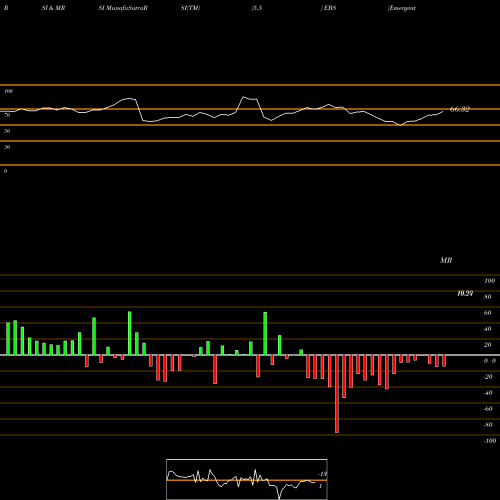Screen dimensions: 500x500
Task: Click the 80 label on the MR axis
Action: click(488, 297)
